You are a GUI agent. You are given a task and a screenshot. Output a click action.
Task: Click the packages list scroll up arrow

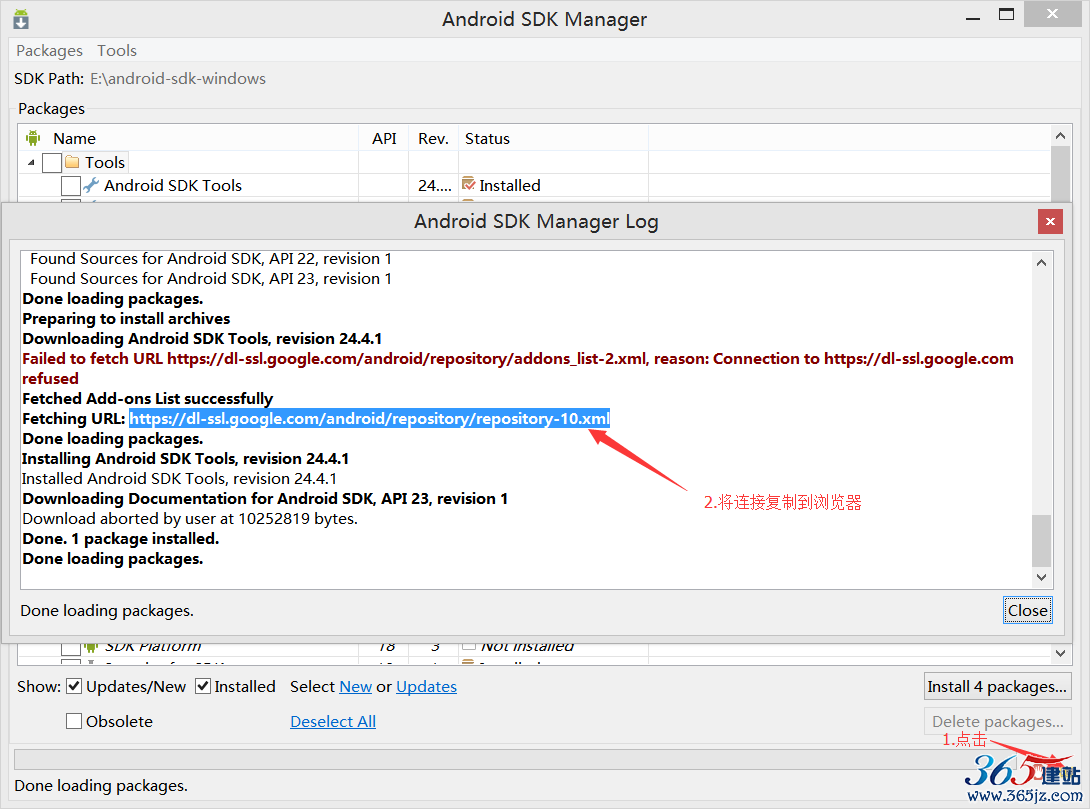[1060, 136]
